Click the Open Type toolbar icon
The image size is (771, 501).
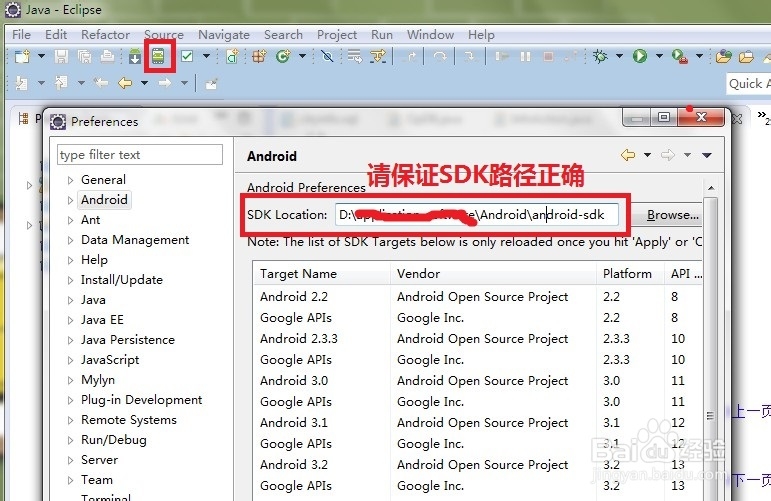click(x=723, y=57)
